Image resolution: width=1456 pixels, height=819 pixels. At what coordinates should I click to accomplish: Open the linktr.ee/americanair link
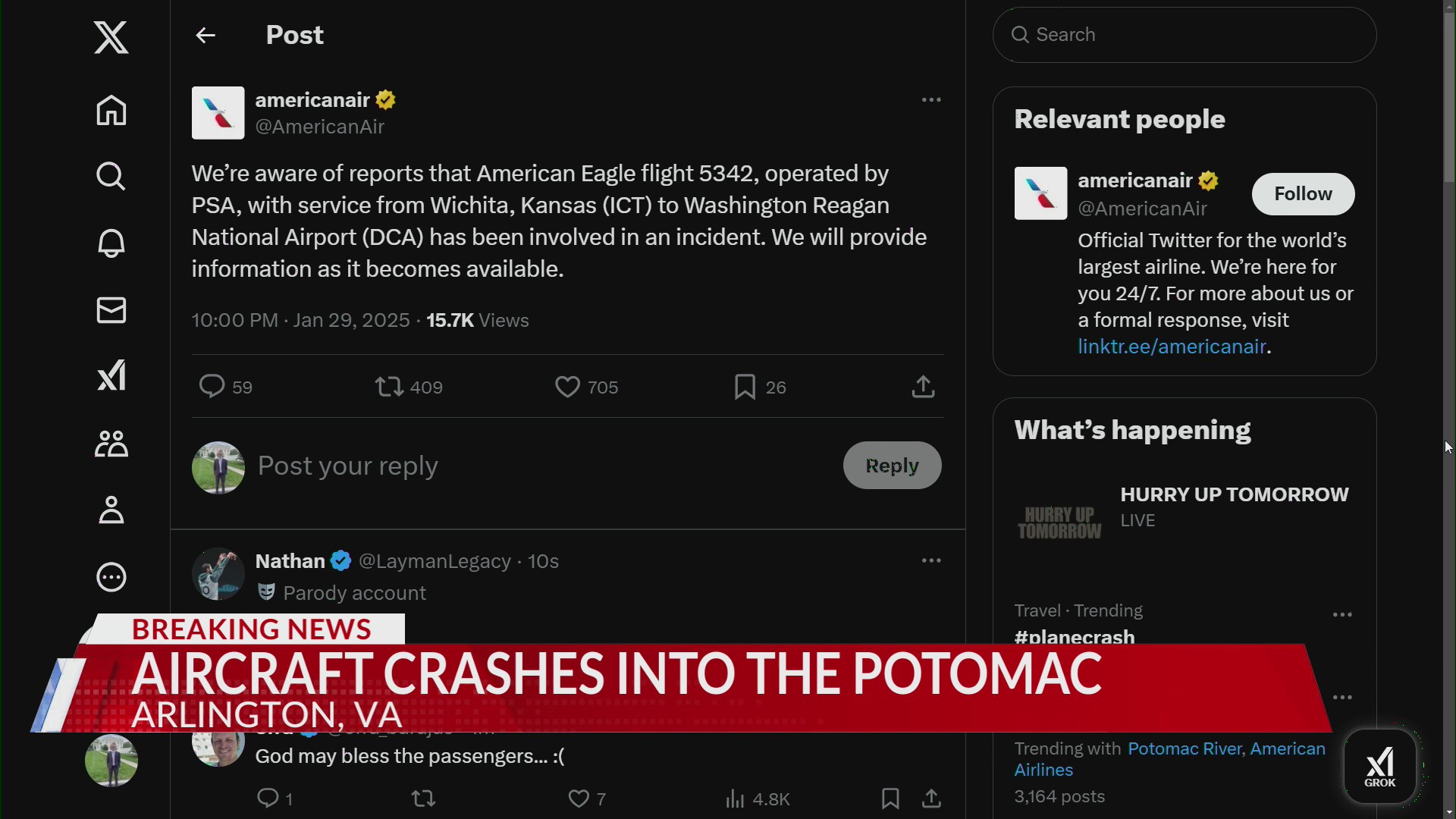[1171, 346]
